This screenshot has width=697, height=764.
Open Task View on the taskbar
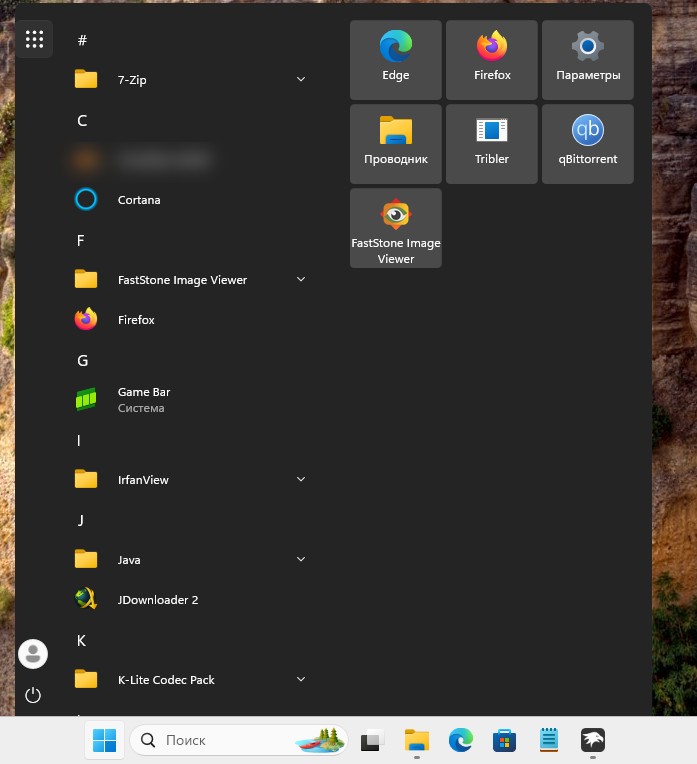[x=372, y=740]
